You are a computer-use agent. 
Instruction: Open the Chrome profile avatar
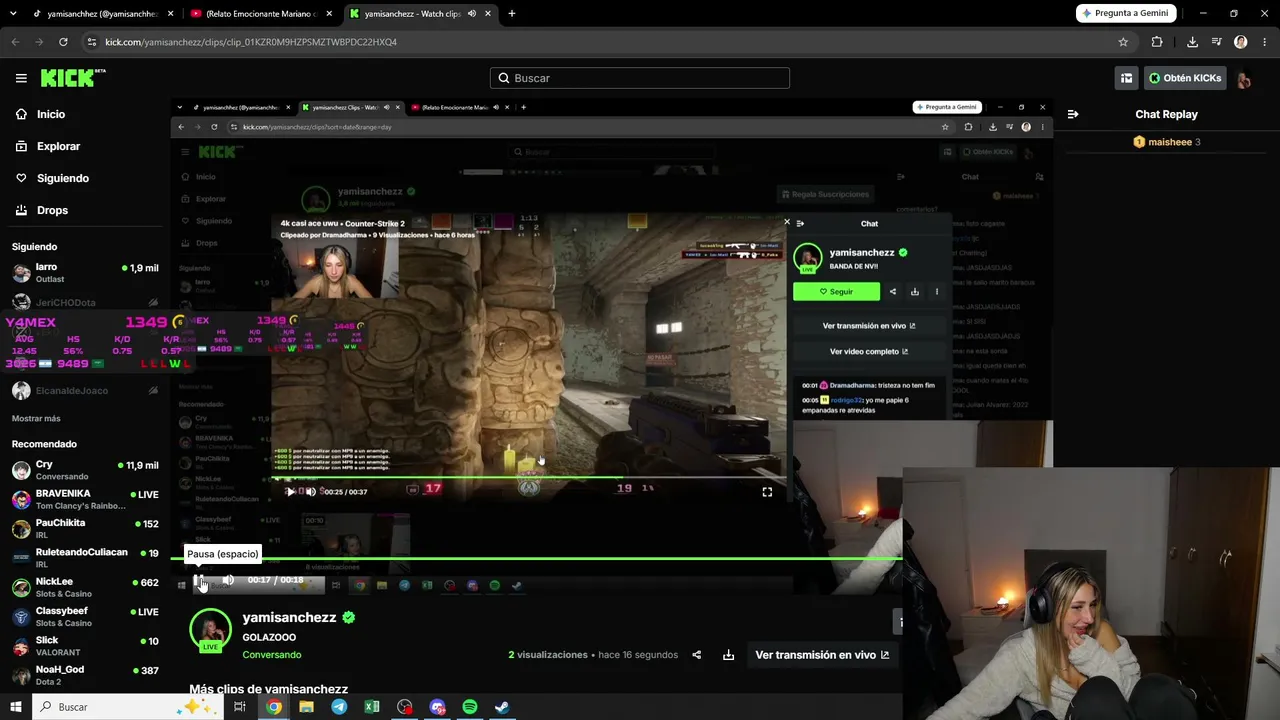[1241, 42]
